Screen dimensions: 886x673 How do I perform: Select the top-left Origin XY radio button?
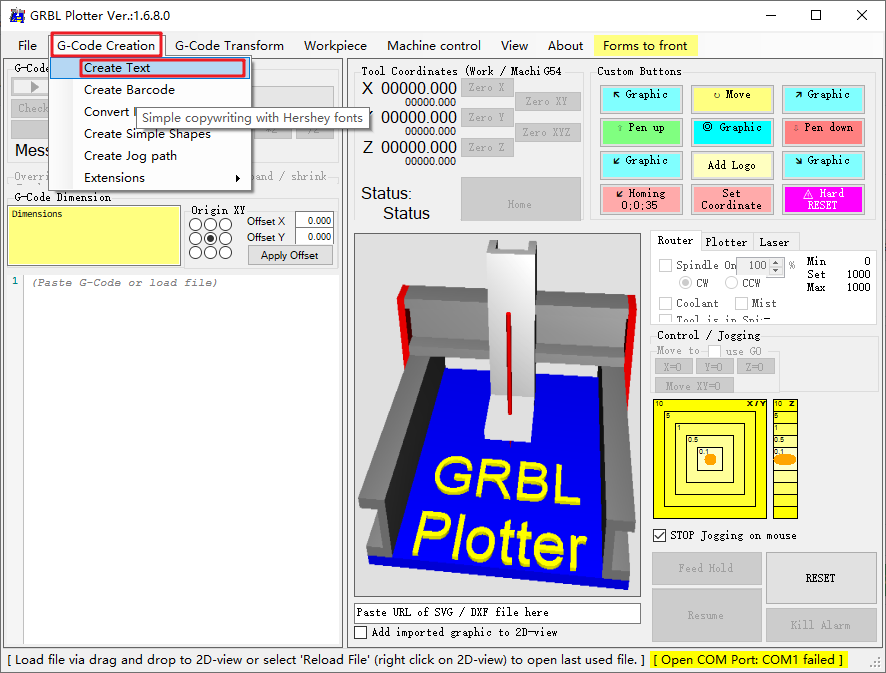[x=196, y=225]
